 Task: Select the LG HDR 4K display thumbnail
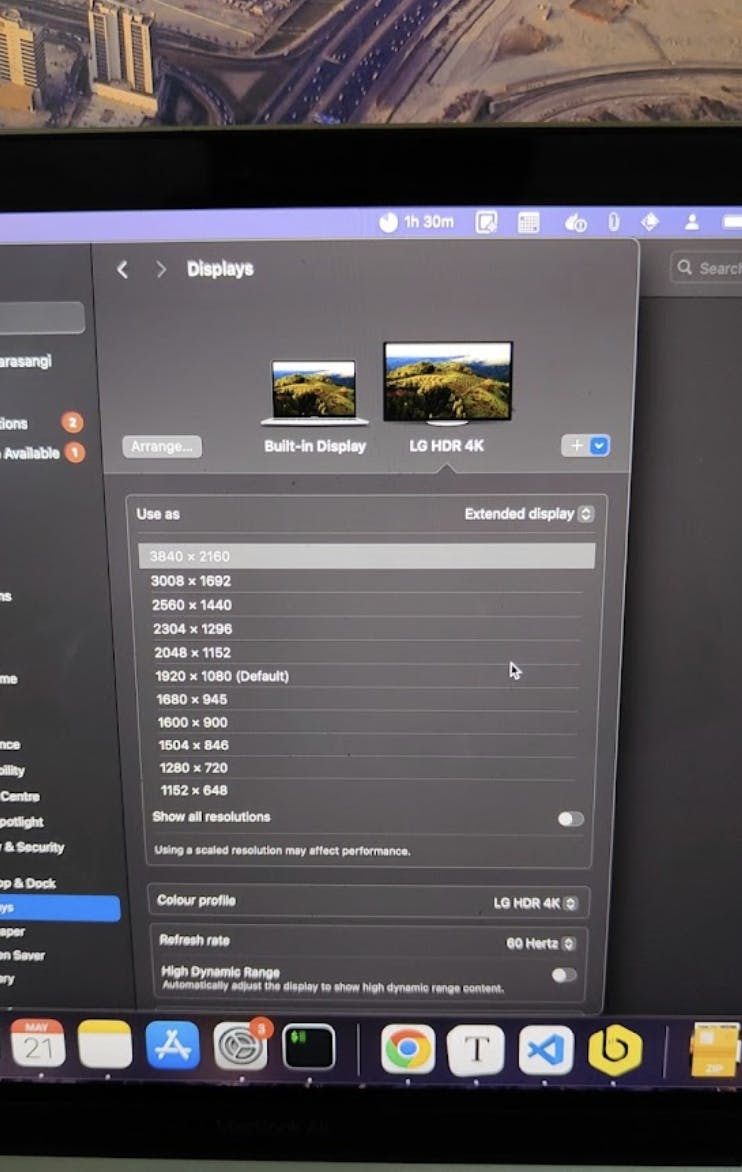[x=447, y=382]
